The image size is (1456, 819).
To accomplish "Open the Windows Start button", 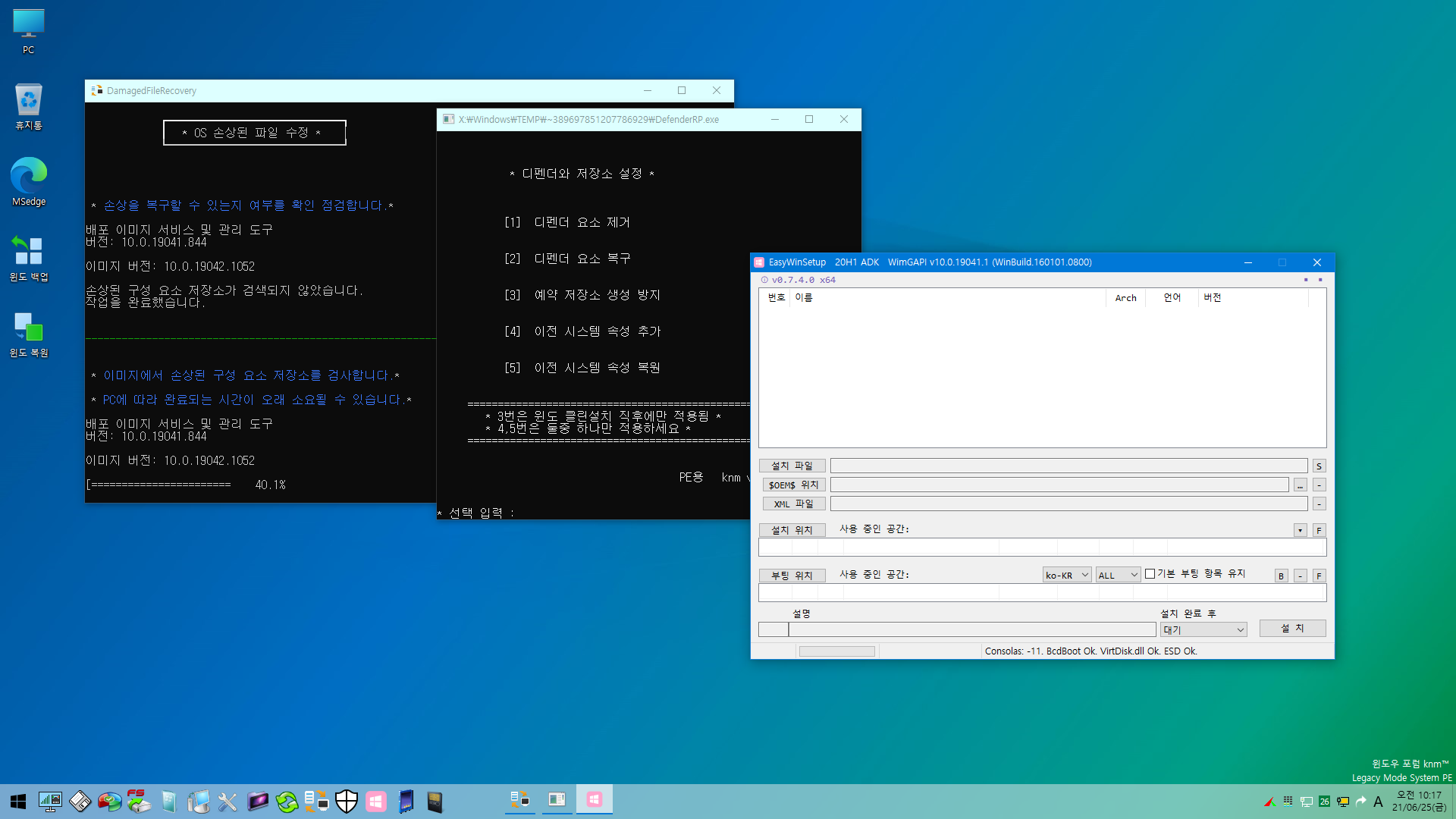I will coord(18,802).
